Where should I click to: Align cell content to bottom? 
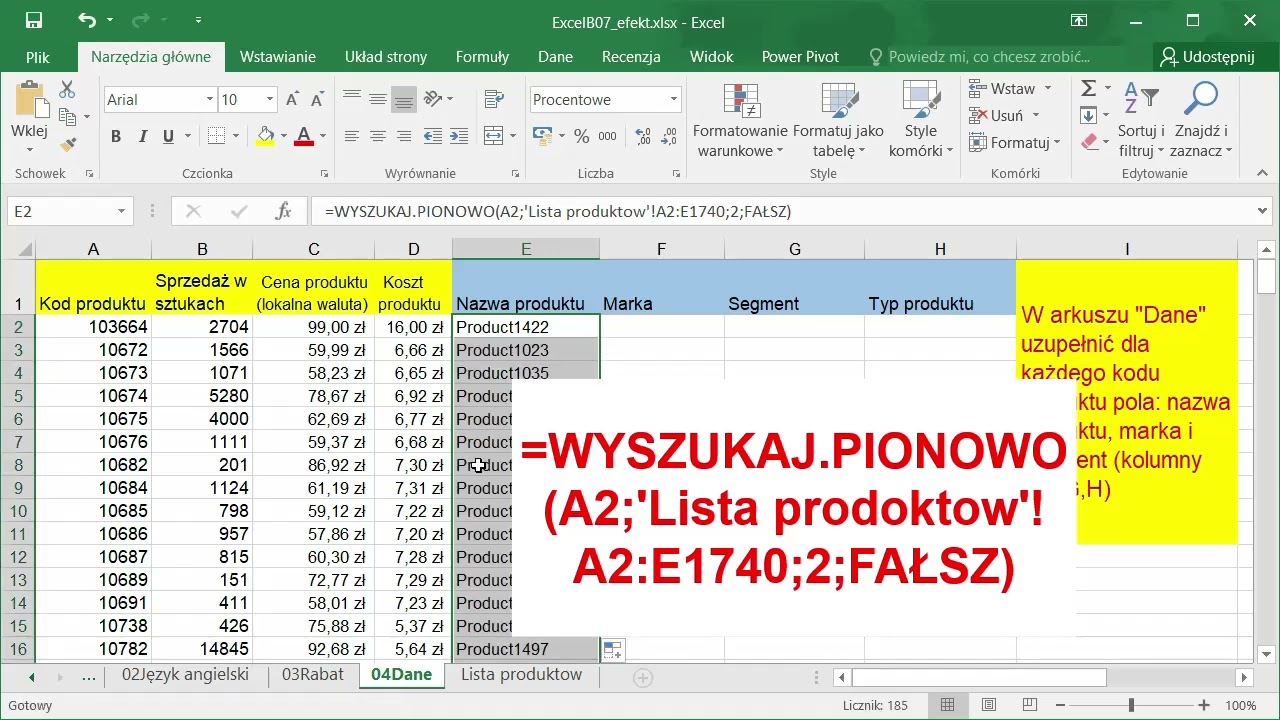[404, 99]
